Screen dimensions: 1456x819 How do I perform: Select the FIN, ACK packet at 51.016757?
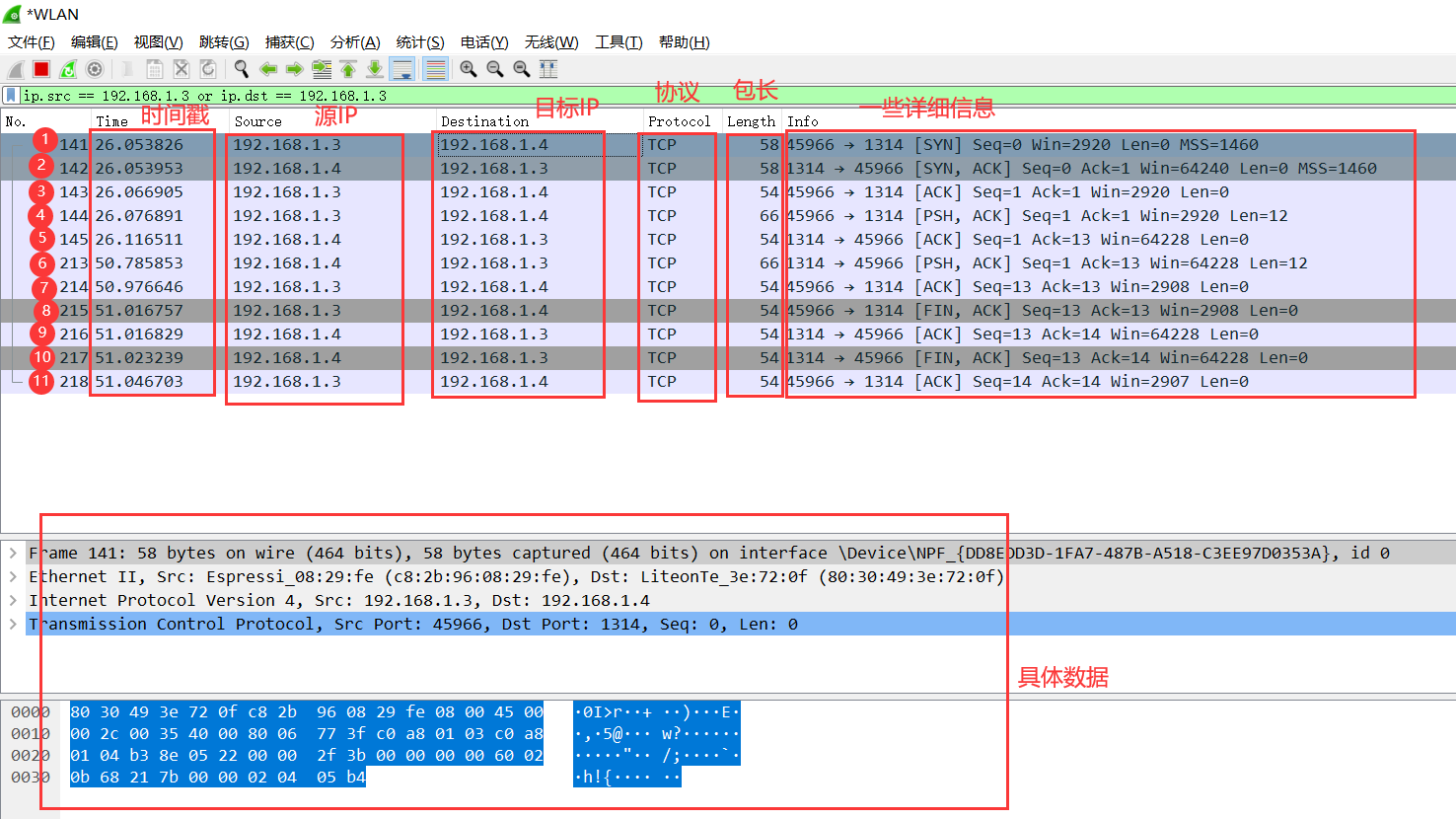coord(728,311)
